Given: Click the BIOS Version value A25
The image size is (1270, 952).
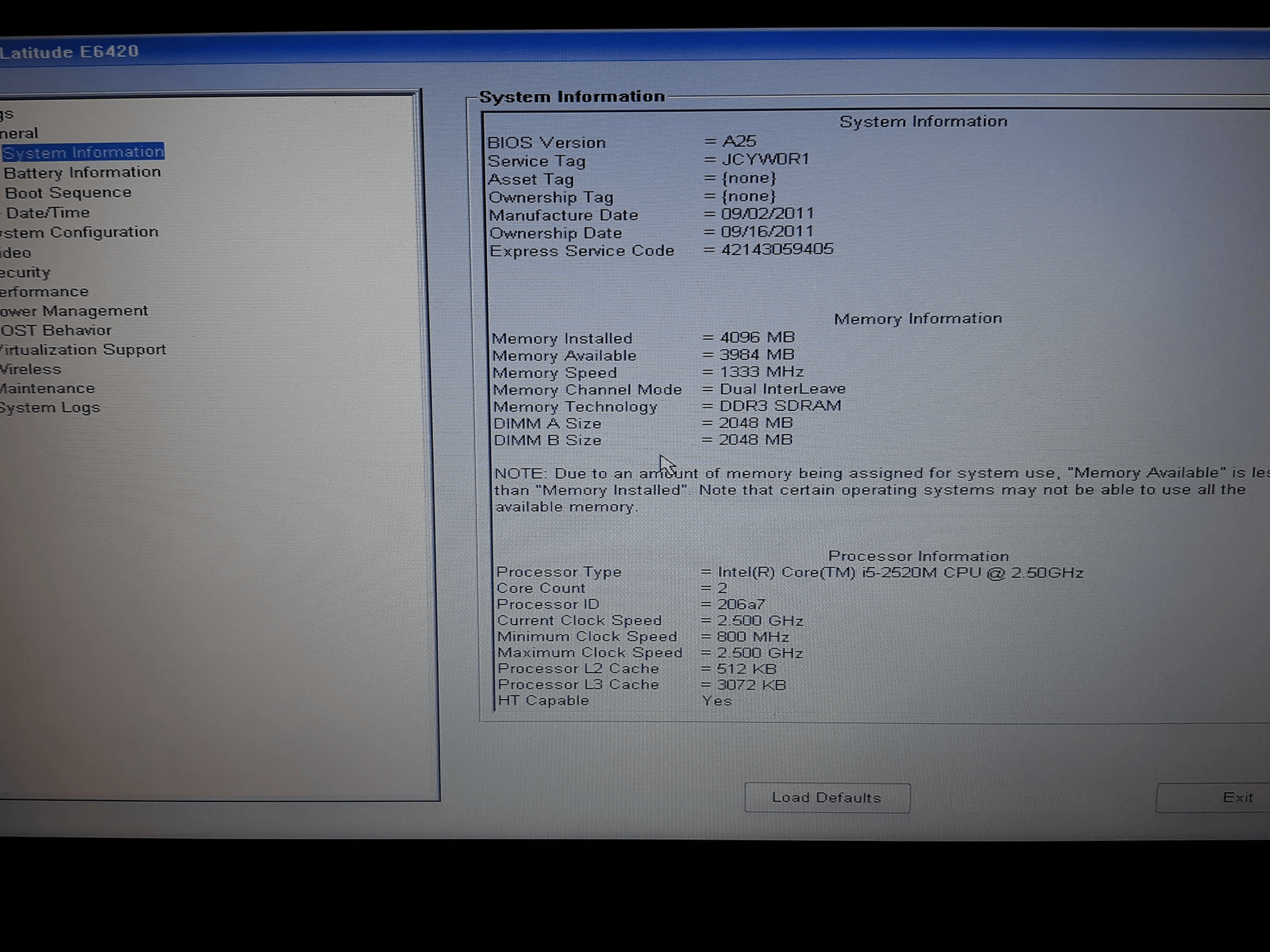Looking at the screenshot, I should pyautogui.click(x=739, y=141).
